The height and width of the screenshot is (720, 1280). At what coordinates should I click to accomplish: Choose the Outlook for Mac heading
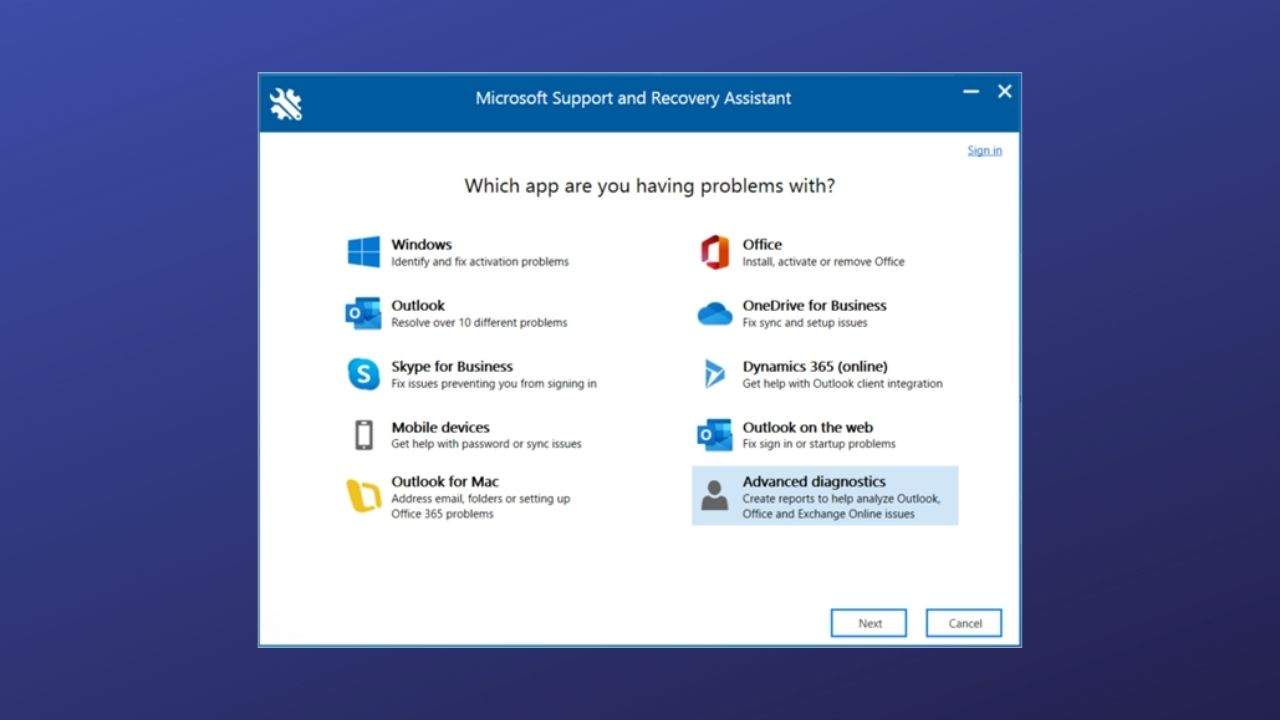pyautogui.click(x=445, y=481)
